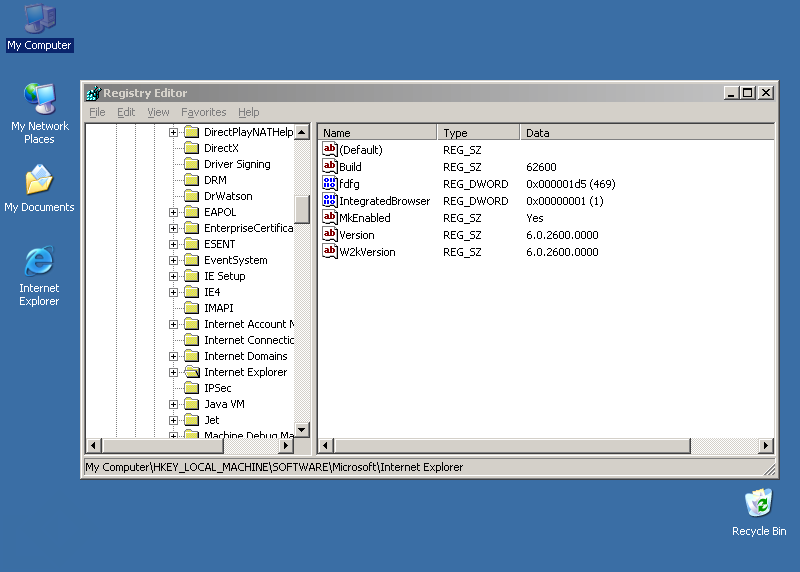
Task: Expand the Internet Explorer key
Action: point(173,372)
